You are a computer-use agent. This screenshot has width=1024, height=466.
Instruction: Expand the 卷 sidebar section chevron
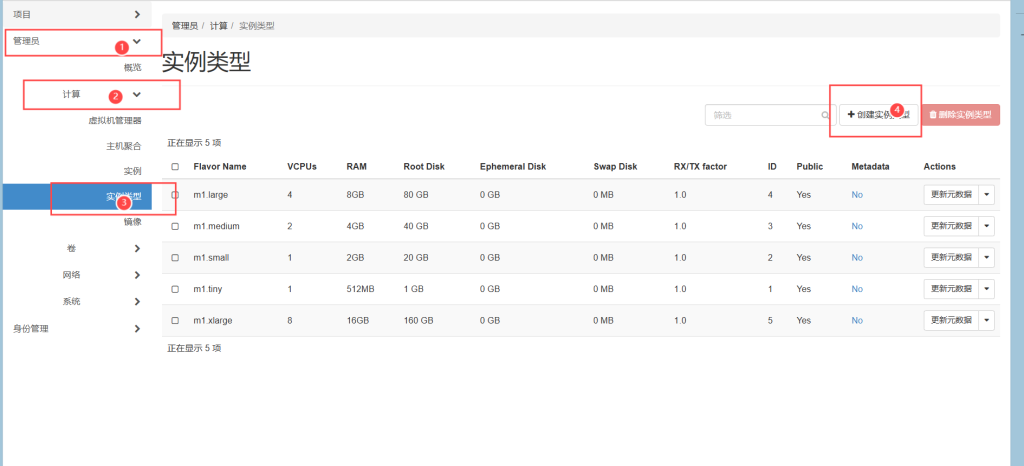coord(137,248)
